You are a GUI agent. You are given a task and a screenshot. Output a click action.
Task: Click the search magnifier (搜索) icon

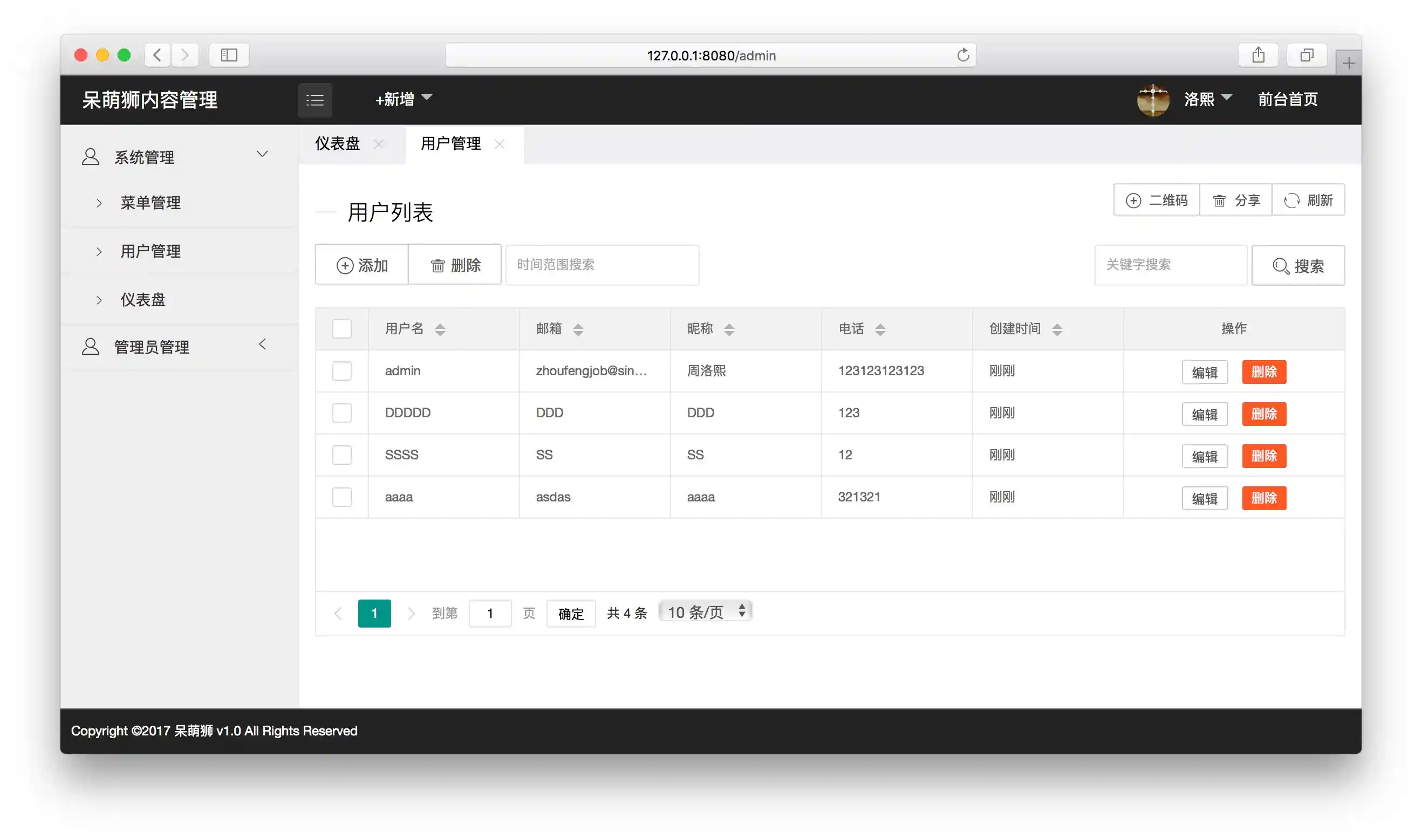1282,265
